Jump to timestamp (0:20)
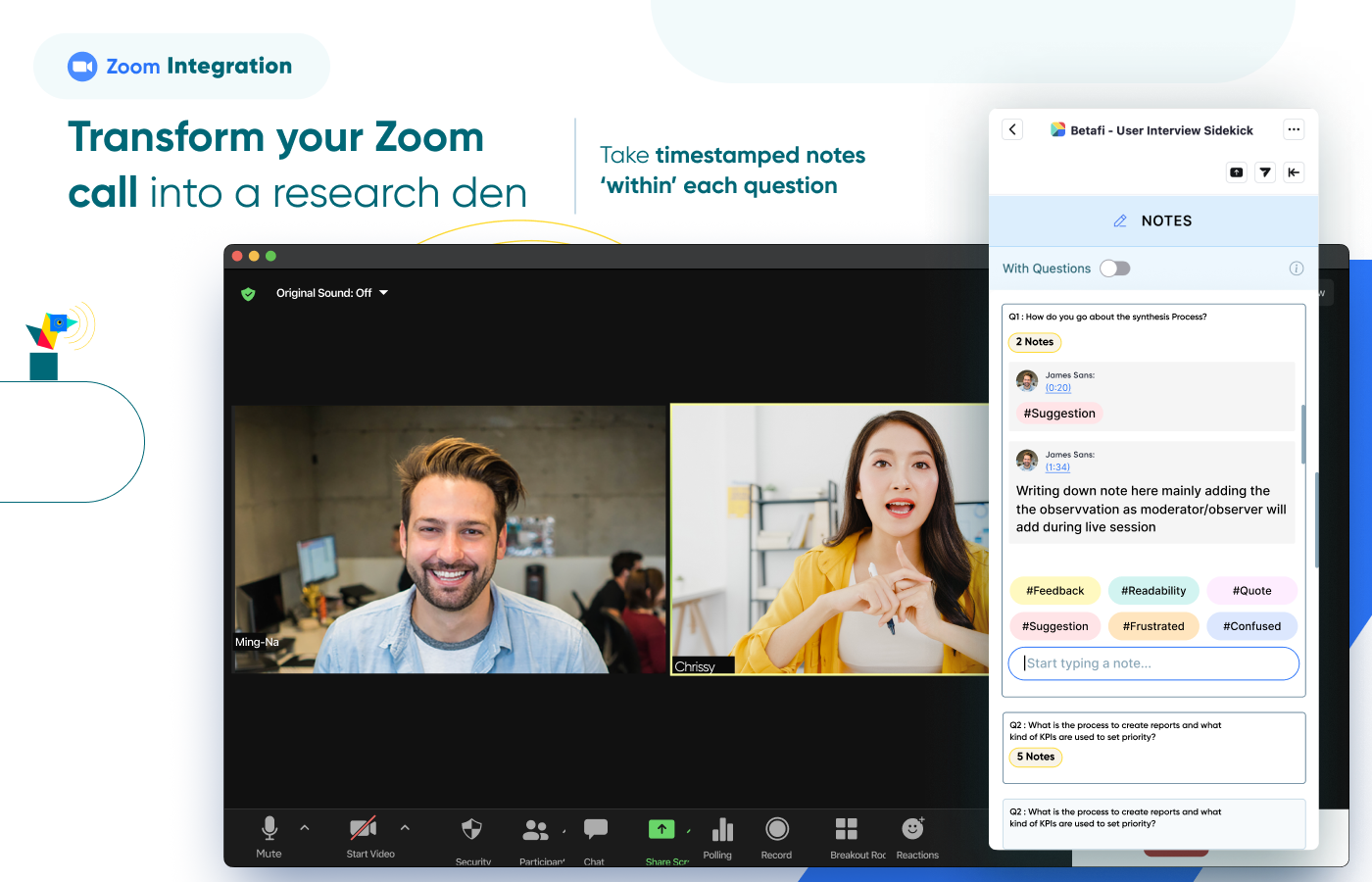 1058,388
